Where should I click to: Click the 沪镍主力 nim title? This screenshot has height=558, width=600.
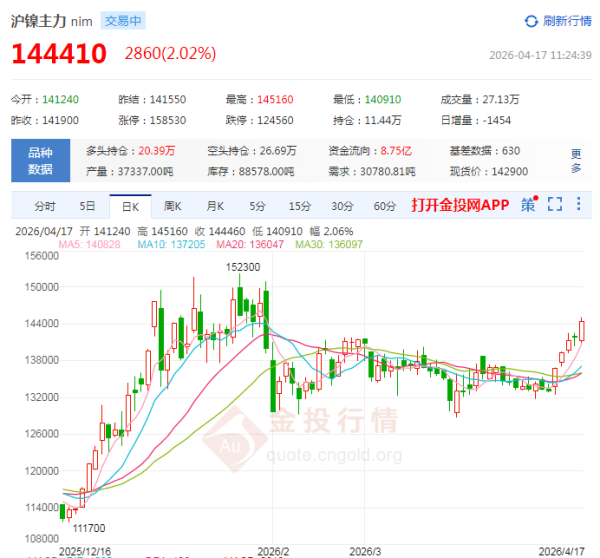pos(52,21)
